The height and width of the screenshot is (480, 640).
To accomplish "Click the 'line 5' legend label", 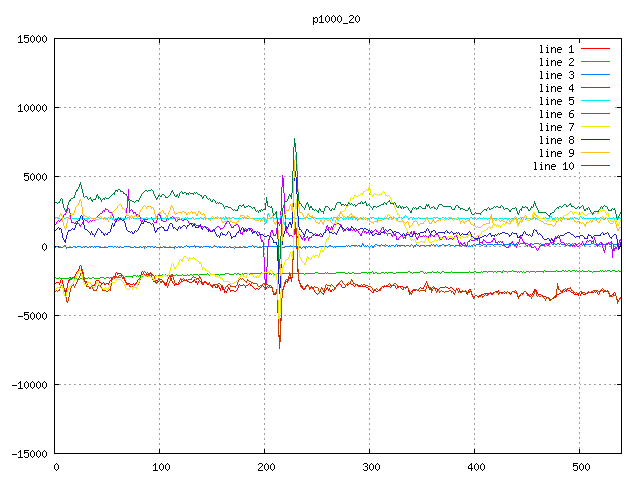I will (557, 101).
